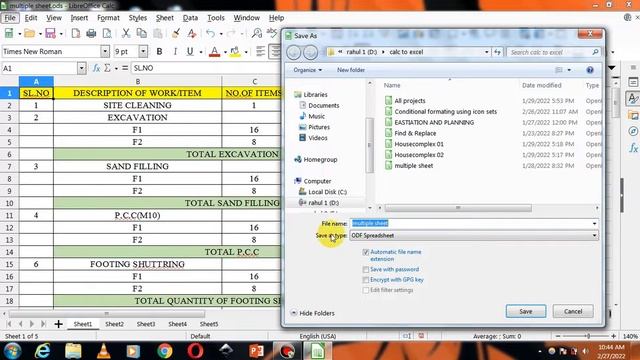This screenshot has height=360, width=640.
Task: Toggle Bold formatting button
Action: point(159,51)
